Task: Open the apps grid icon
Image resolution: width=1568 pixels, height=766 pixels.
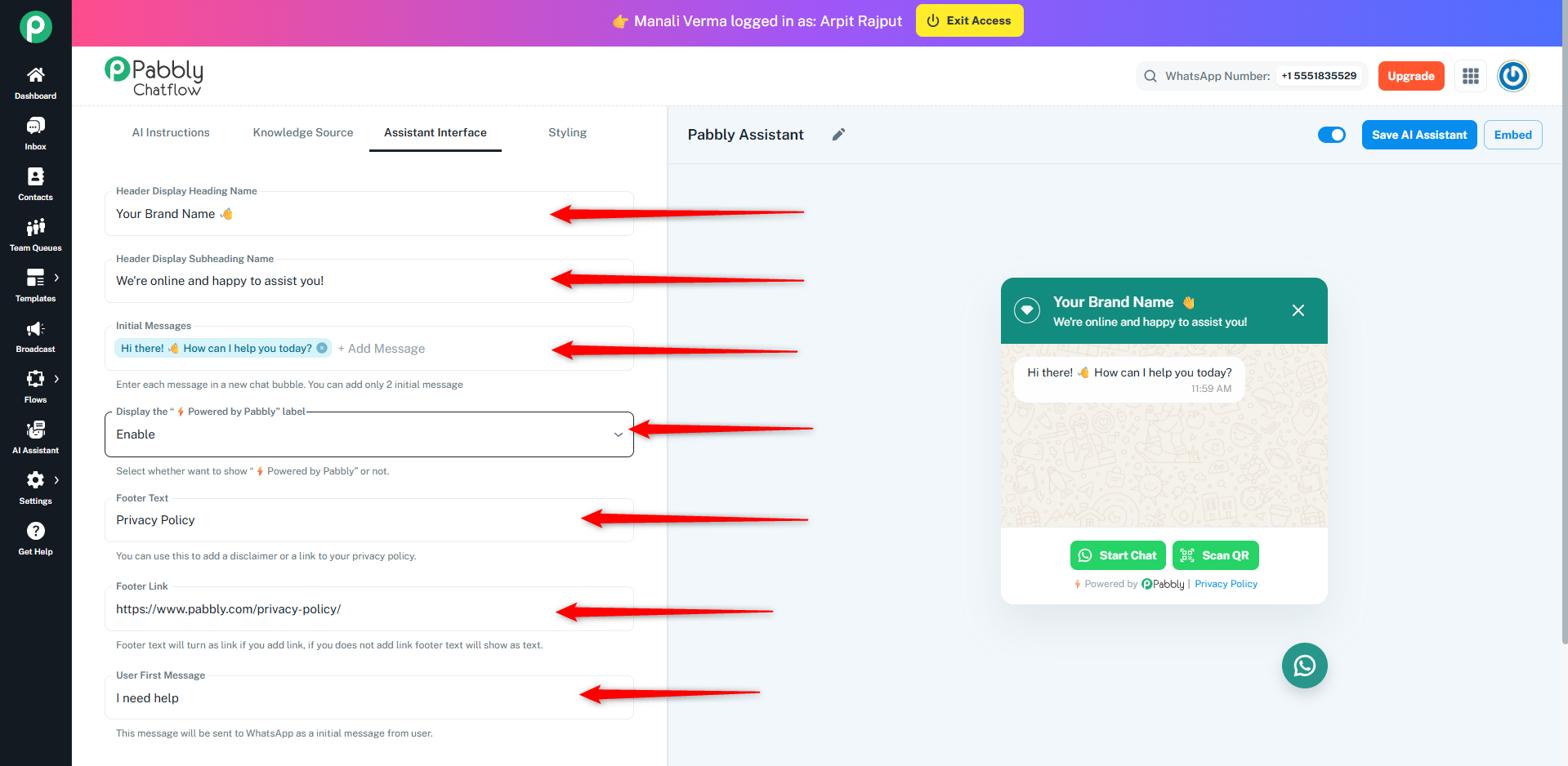Action: [x=1471, y=76]
